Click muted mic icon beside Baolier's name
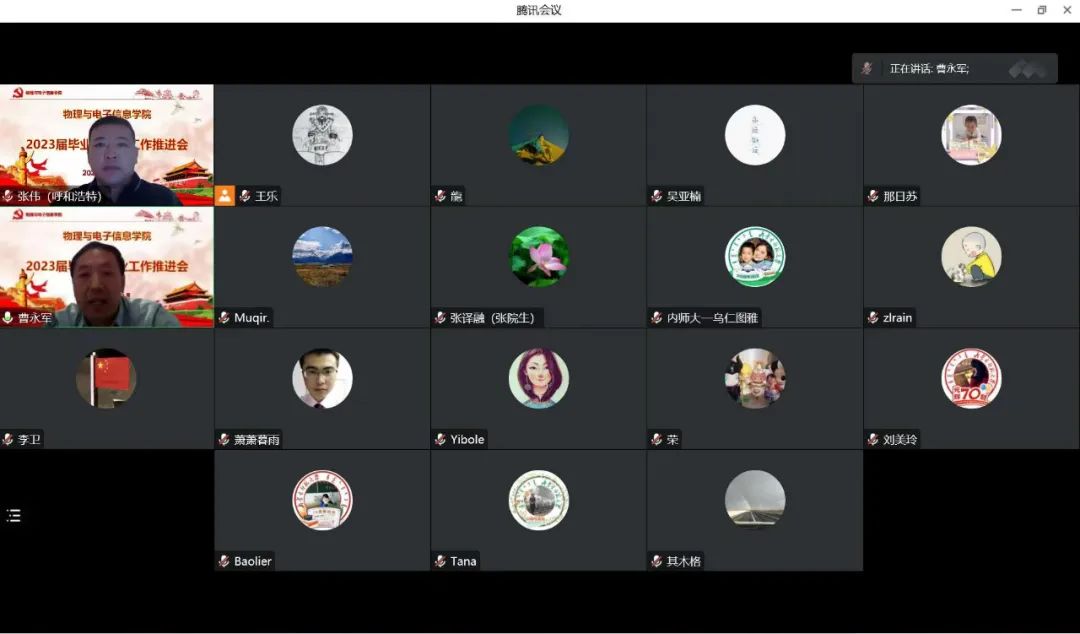Viewport: 1080px width, 634px height. click(x=224, y=561)
